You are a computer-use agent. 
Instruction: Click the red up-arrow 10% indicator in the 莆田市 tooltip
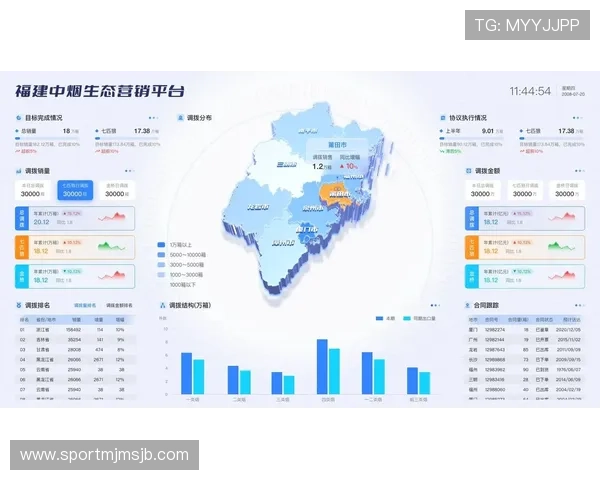pyautogui.click(x=349, y=166)
